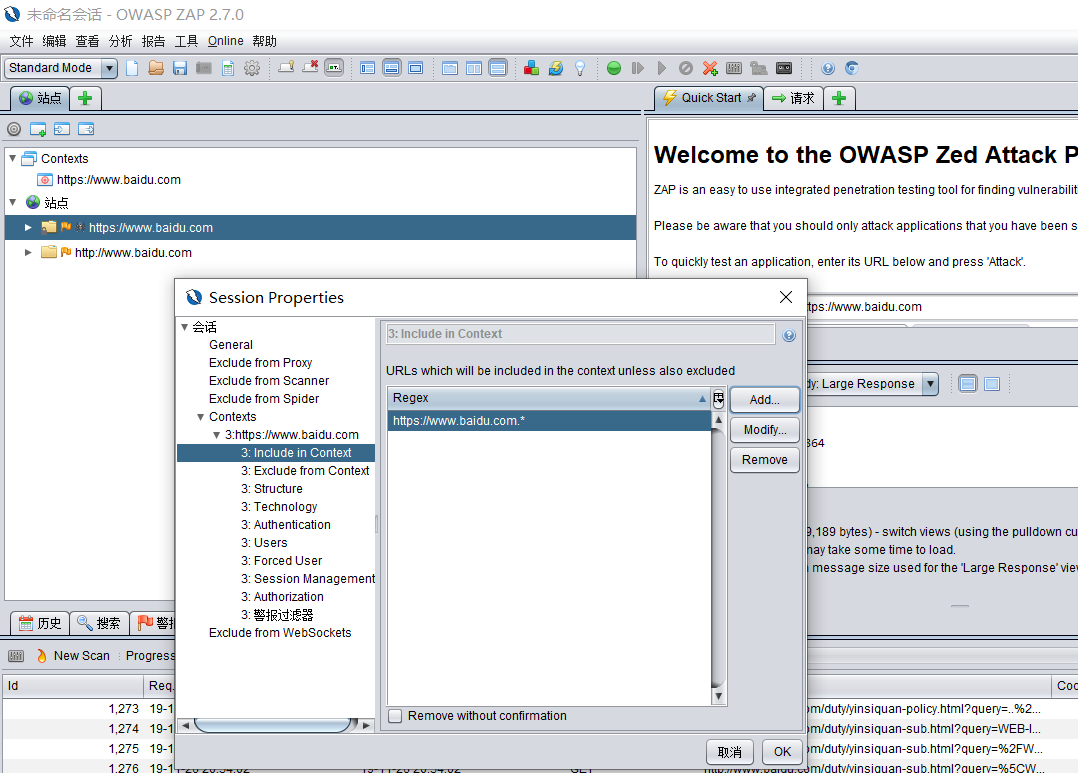Viewport: 1078px width, 773px height.
Task: Click the help icon in Session Properties
Action: 789,335
